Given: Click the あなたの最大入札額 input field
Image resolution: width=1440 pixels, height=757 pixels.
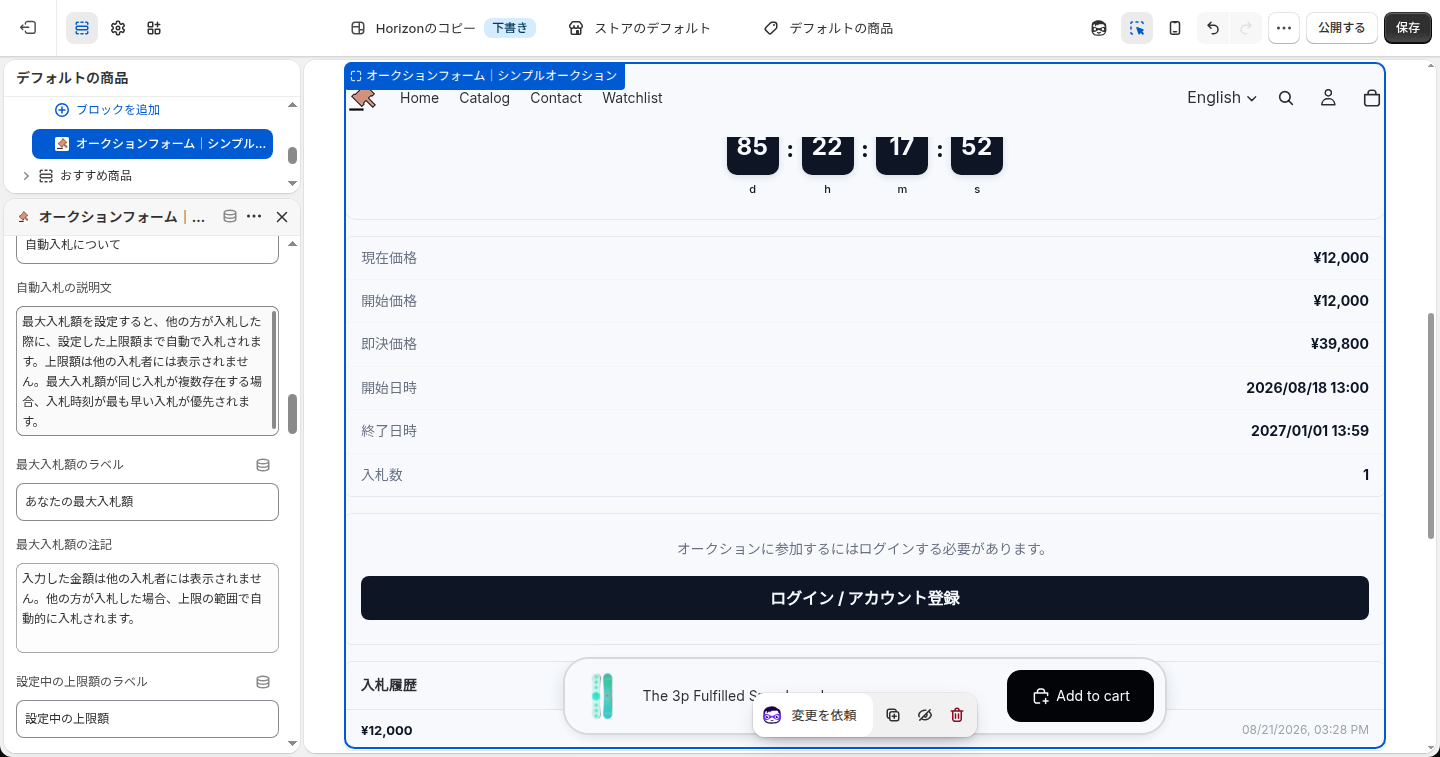Looking at the screenshot, I should click(x=147, y=502).
